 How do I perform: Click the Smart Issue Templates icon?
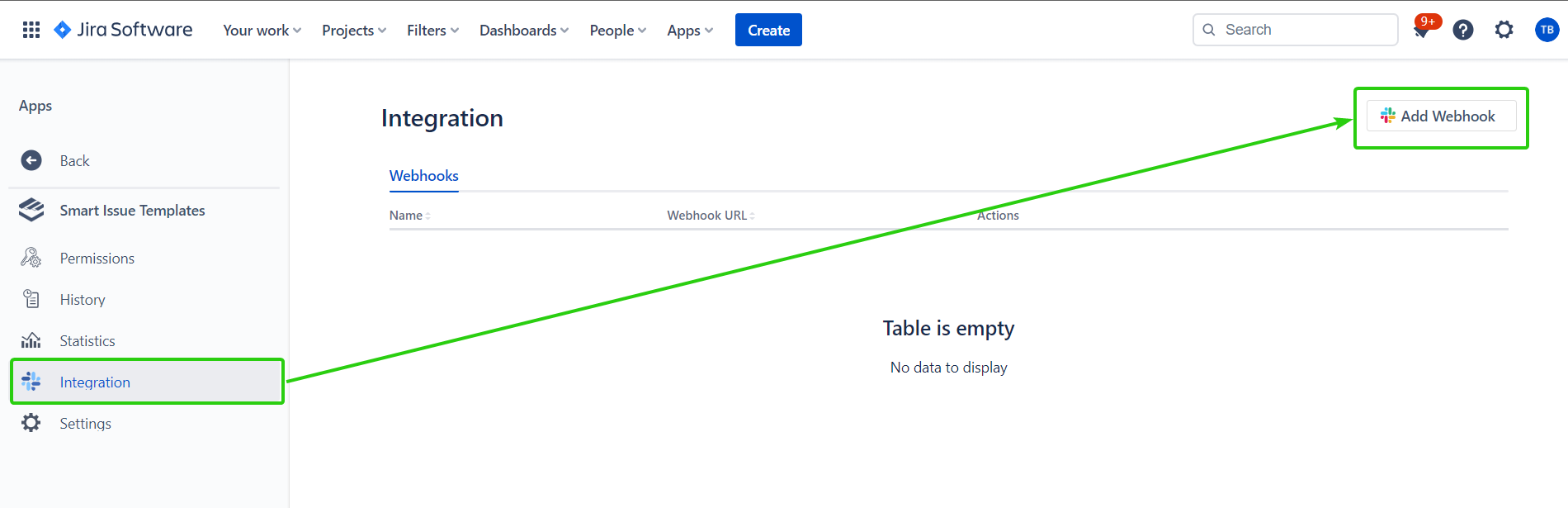click(x=31, y=211)
